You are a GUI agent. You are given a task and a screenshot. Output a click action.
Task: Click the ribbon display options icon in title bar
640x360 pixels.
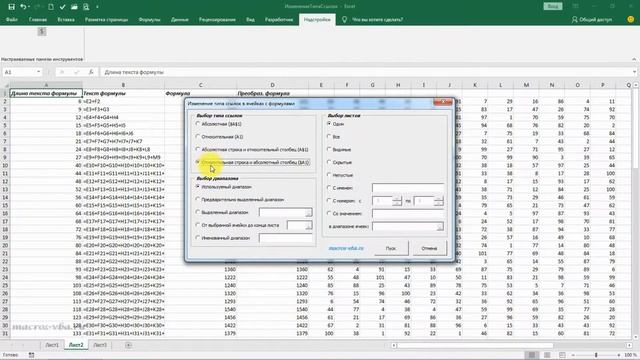pos(576,6)
